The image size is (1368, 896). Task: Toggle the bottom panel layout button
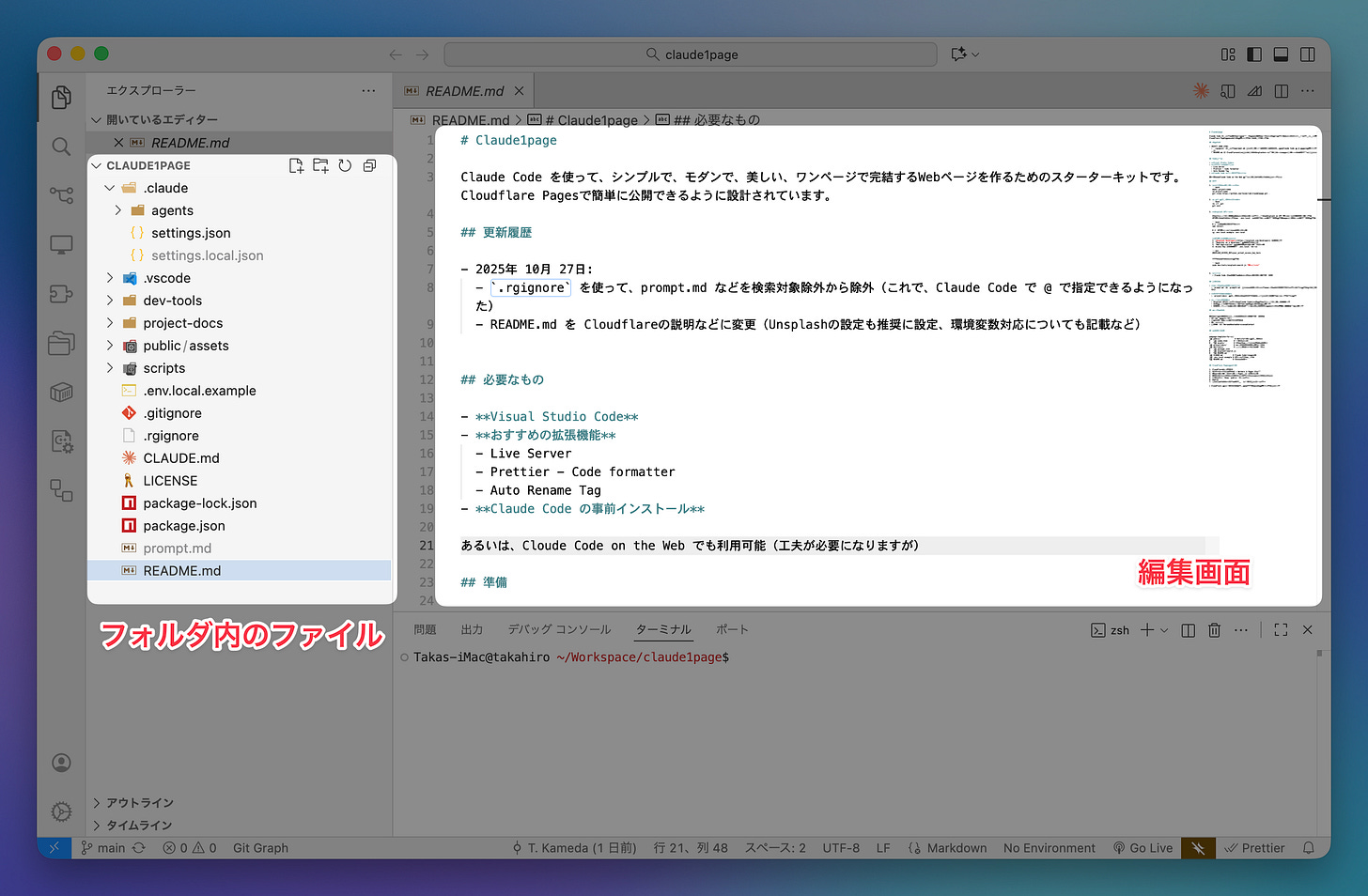pyautogui.click(x=1281, y=54)
